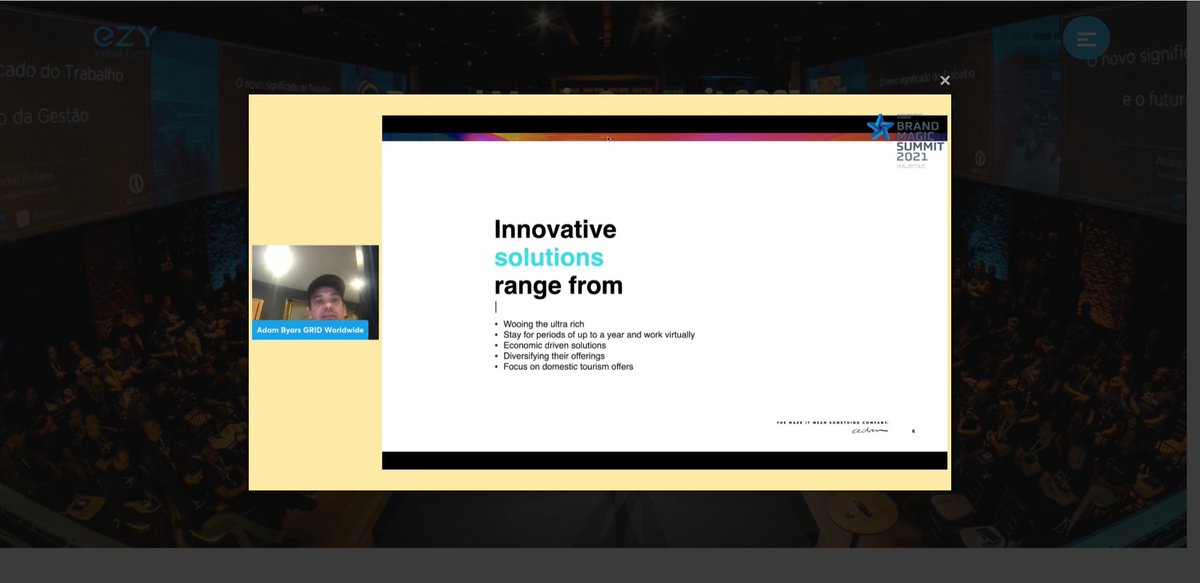Image resolution: width=1200 pixels, height=583 pixels.
Task: Open the hamburger menu icon
Action: coord(1086,39)
